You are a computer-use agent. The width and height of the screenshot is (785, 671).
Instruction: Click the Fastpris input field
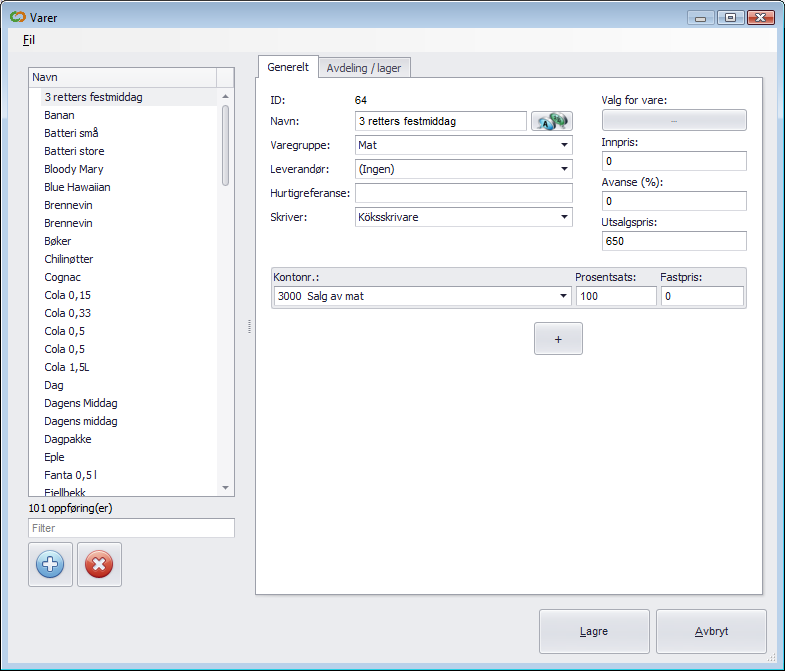[x=702, y=296]
